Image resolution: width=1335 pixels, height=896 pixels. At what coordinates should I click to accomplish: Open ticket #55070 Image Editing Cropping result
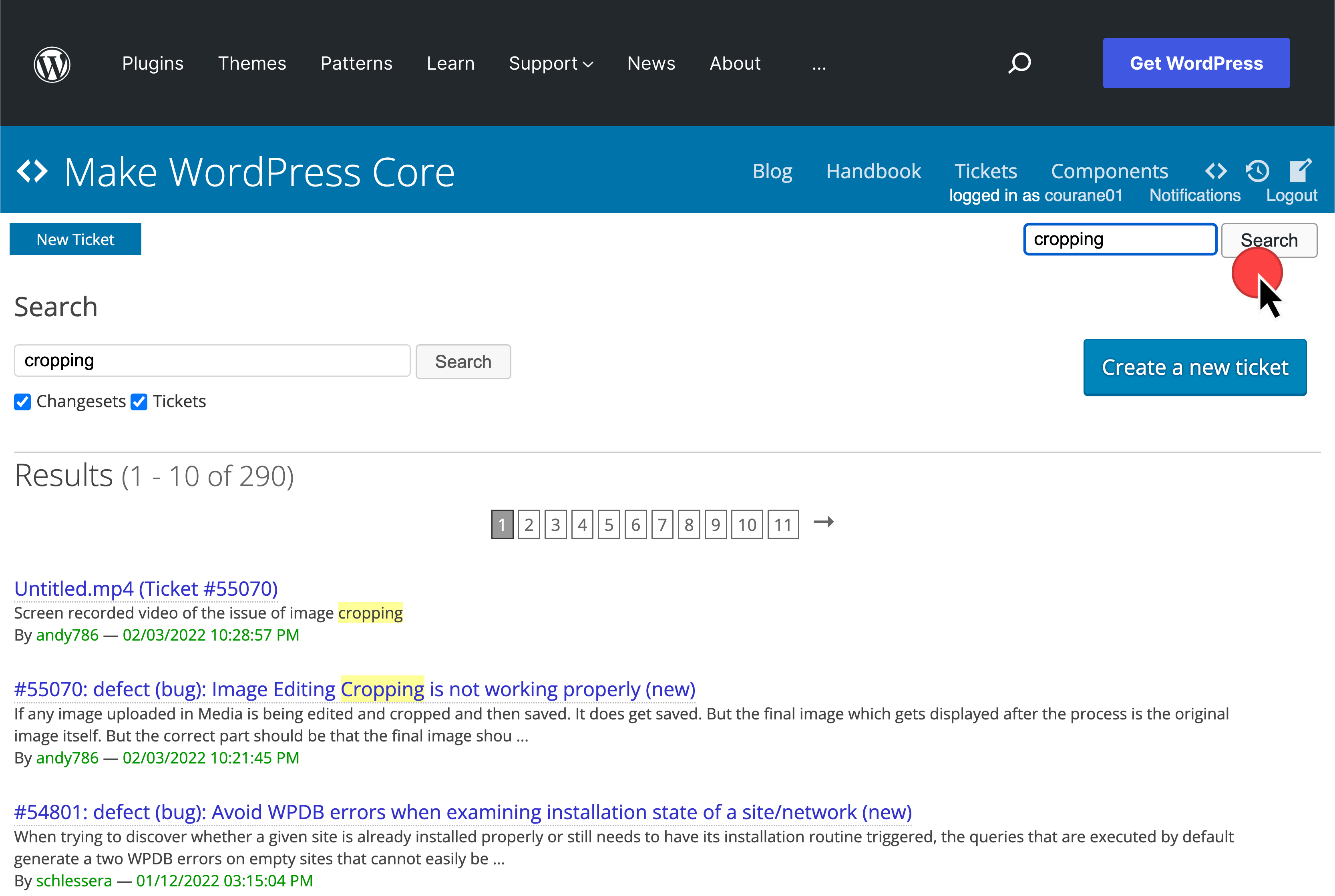pos(355,689)
